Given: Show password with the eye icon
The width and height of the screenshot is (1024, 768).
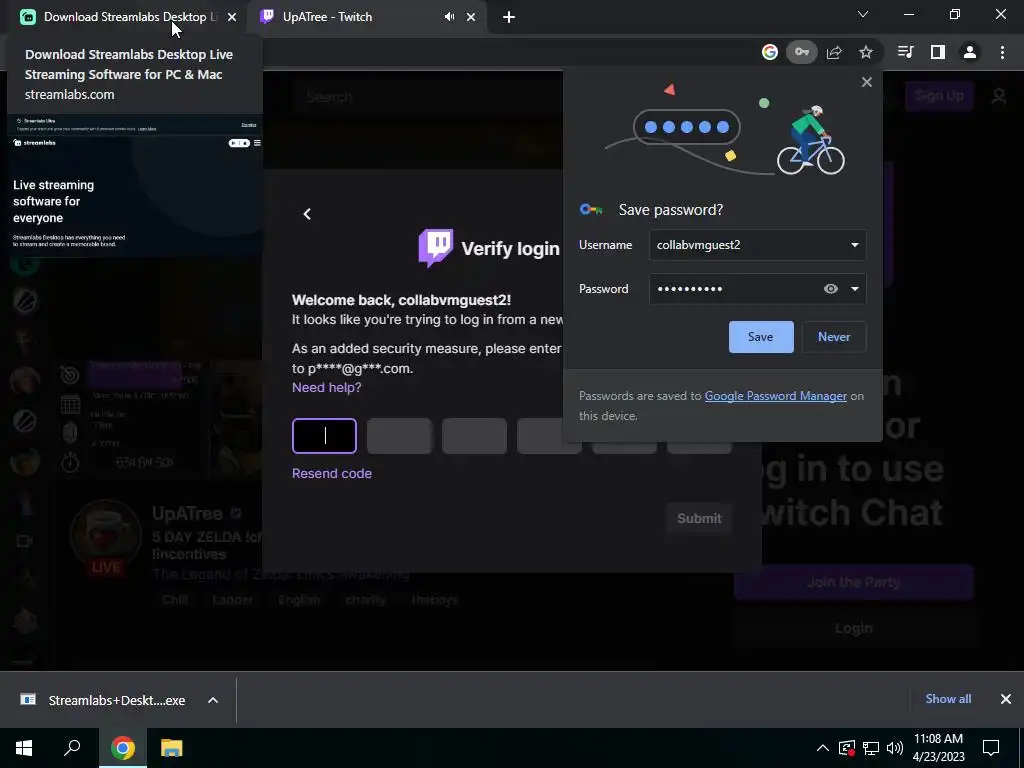Looking at the screenshot, I should [831, 289].
